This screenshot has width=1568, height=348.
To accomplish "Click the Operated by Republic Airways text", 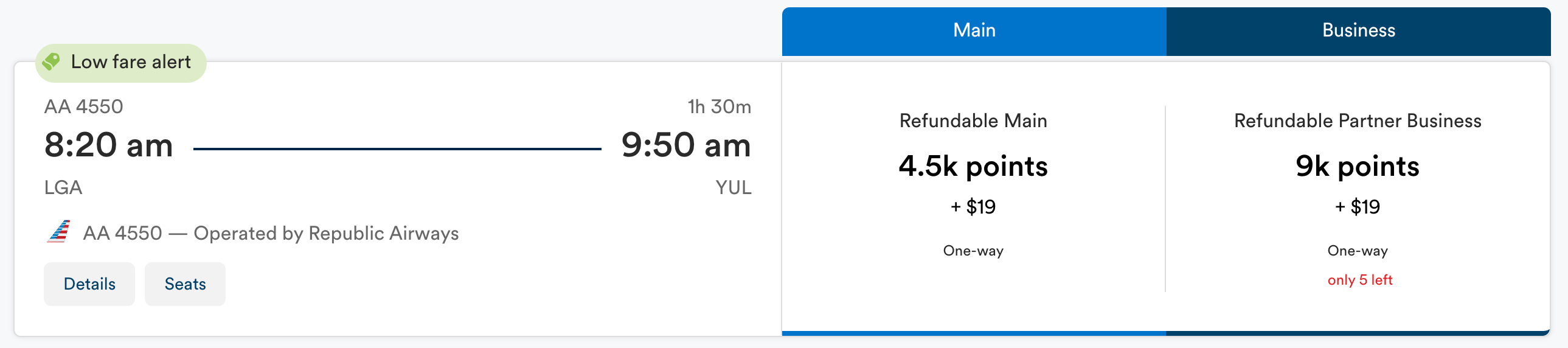I will 326,234.
